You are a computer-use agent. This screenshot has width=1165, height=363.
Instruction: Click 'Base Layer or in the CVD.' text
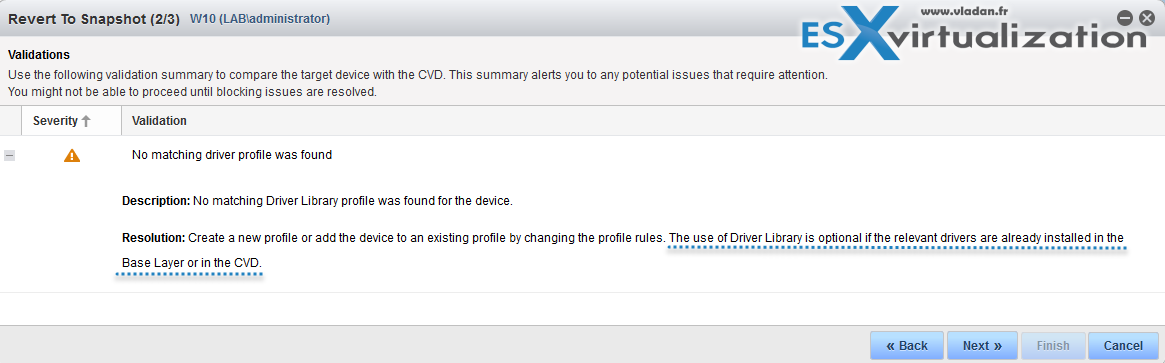pos(192,263)
